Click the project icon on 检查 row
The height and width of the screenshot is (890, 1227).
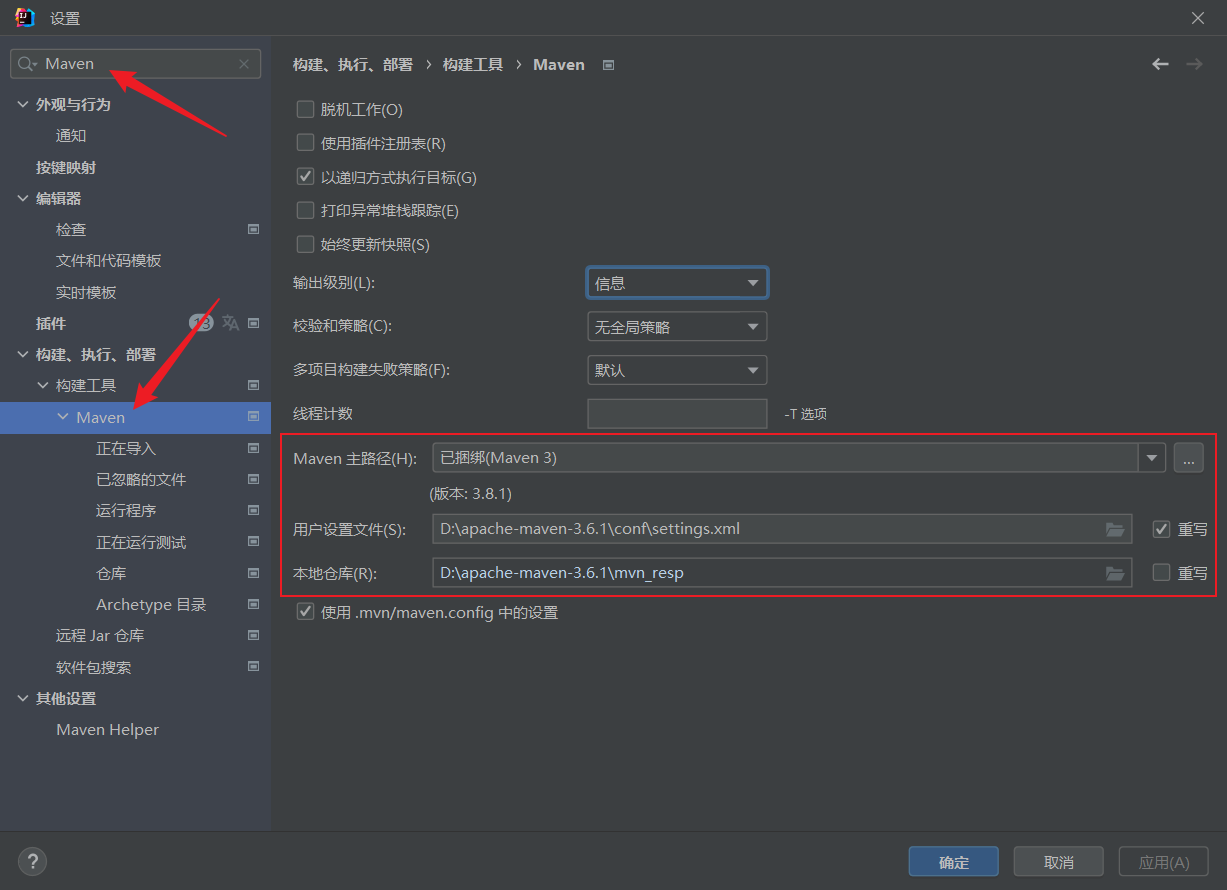(x=253, y=229)
